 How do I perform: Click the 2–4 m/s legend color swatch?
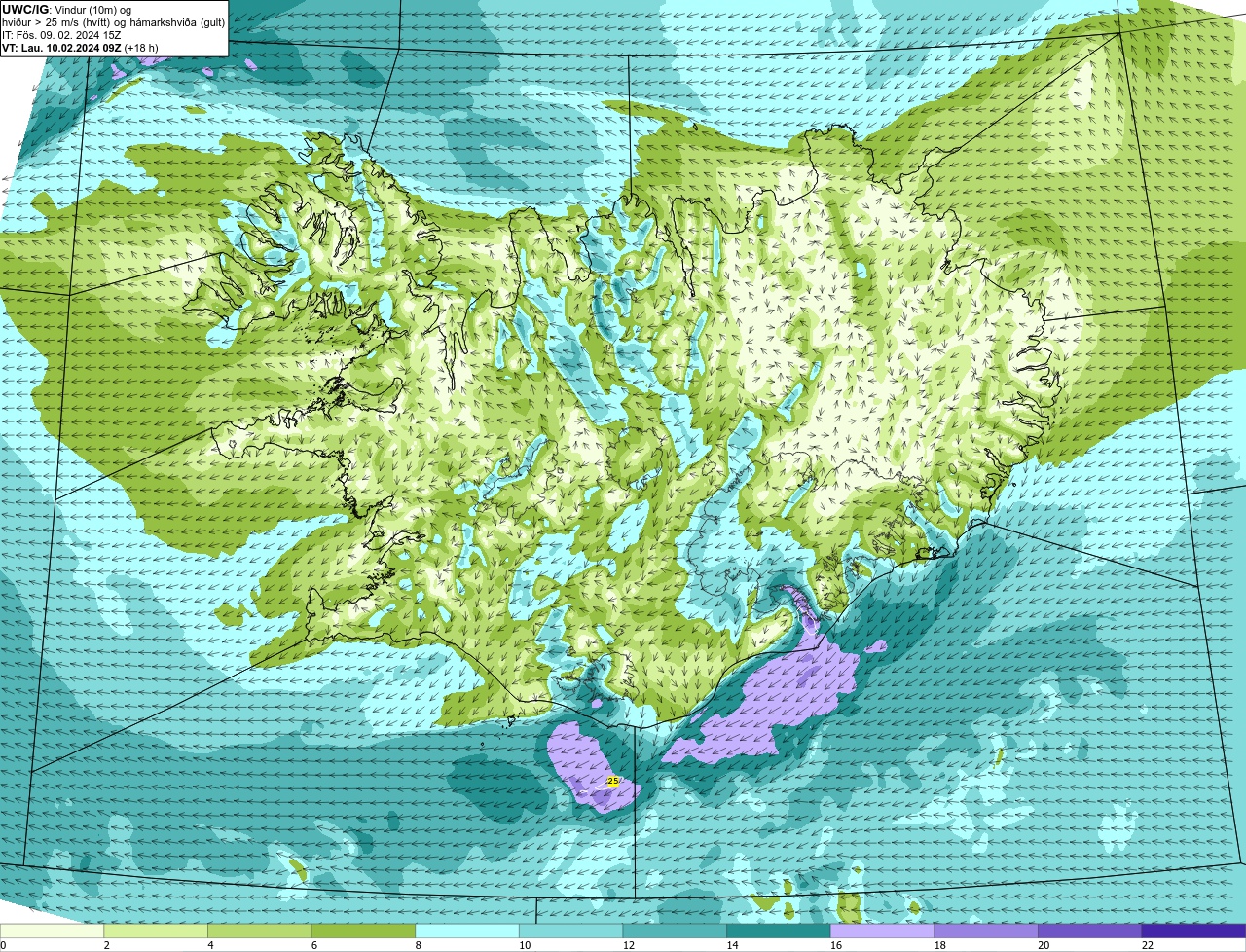click(x=156, y=931)
